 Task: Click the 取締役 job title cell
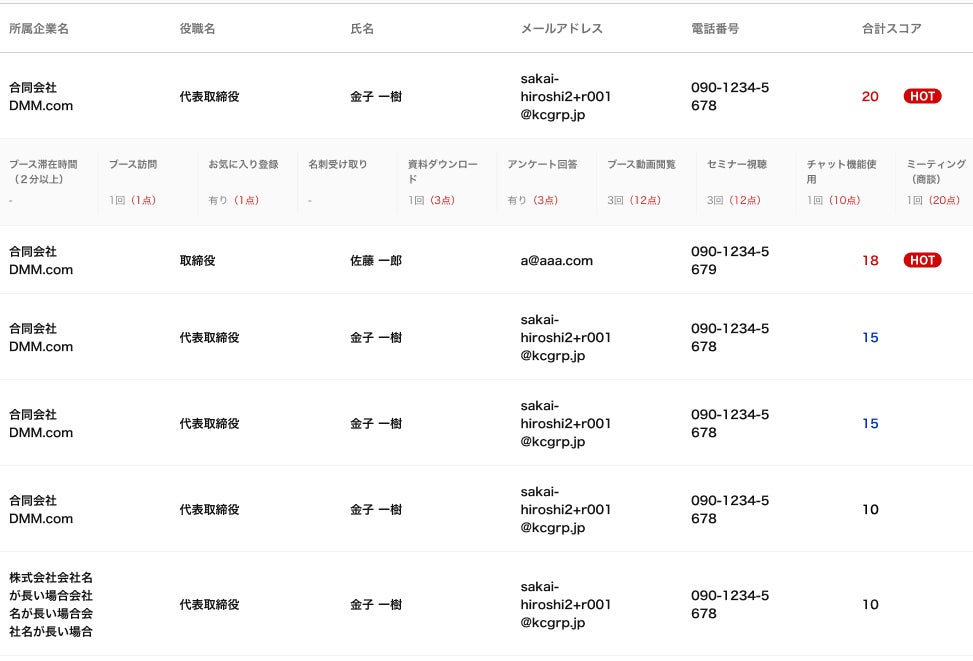(x=198, y=260)
